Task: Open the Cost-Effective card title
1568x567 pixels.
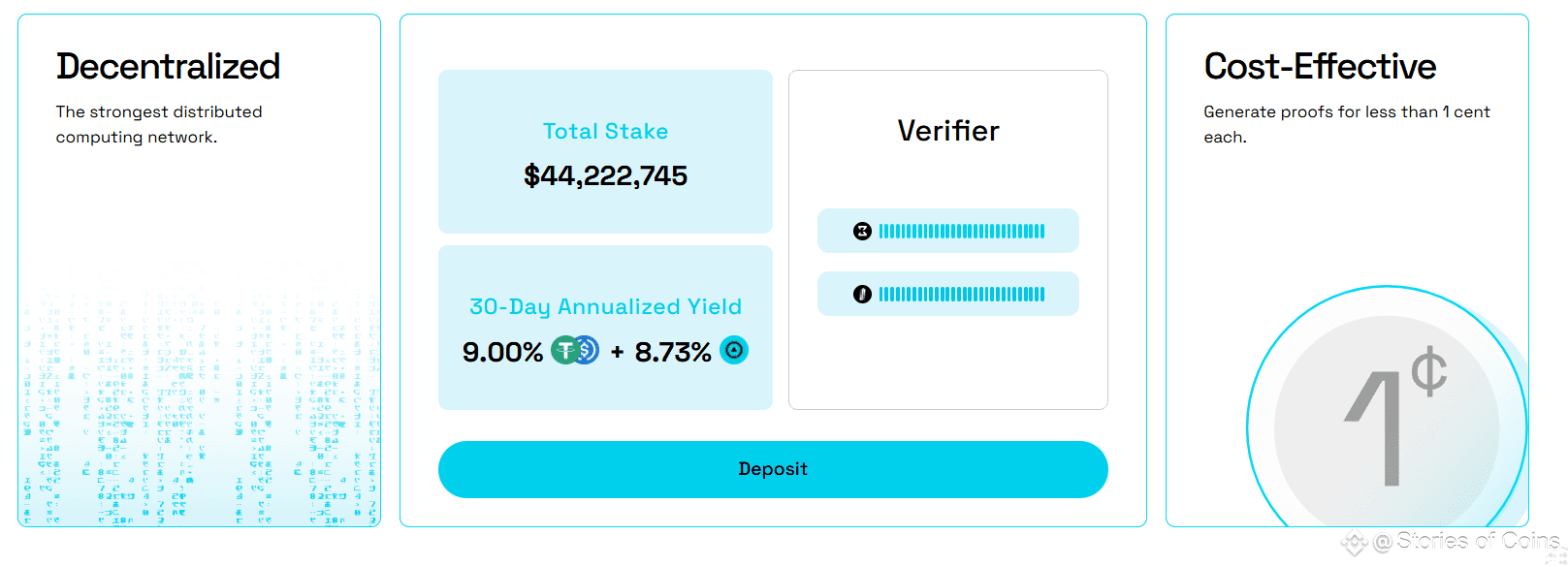Action: (x=1320, y=66)
